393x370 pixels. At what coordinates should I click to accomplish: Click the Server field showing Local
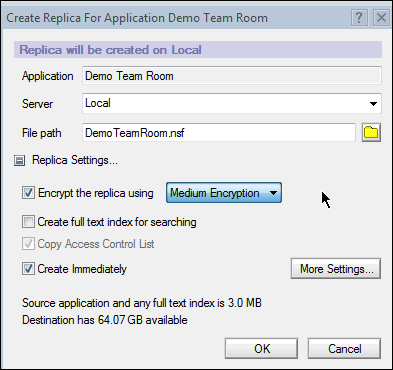point(232,103)
